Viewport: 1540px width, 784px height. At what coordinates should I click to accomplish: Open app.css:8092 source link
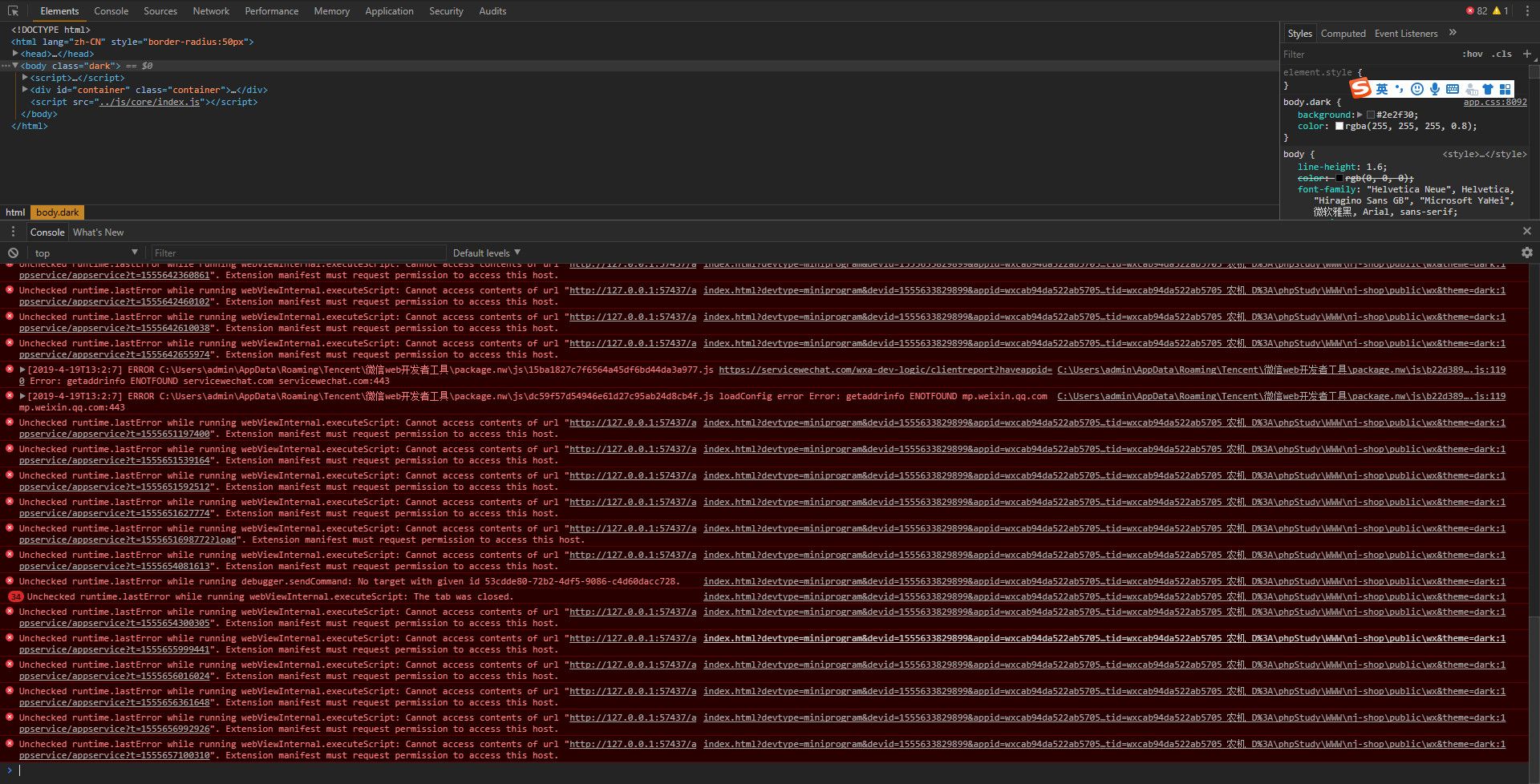[x=1495, y=102]
